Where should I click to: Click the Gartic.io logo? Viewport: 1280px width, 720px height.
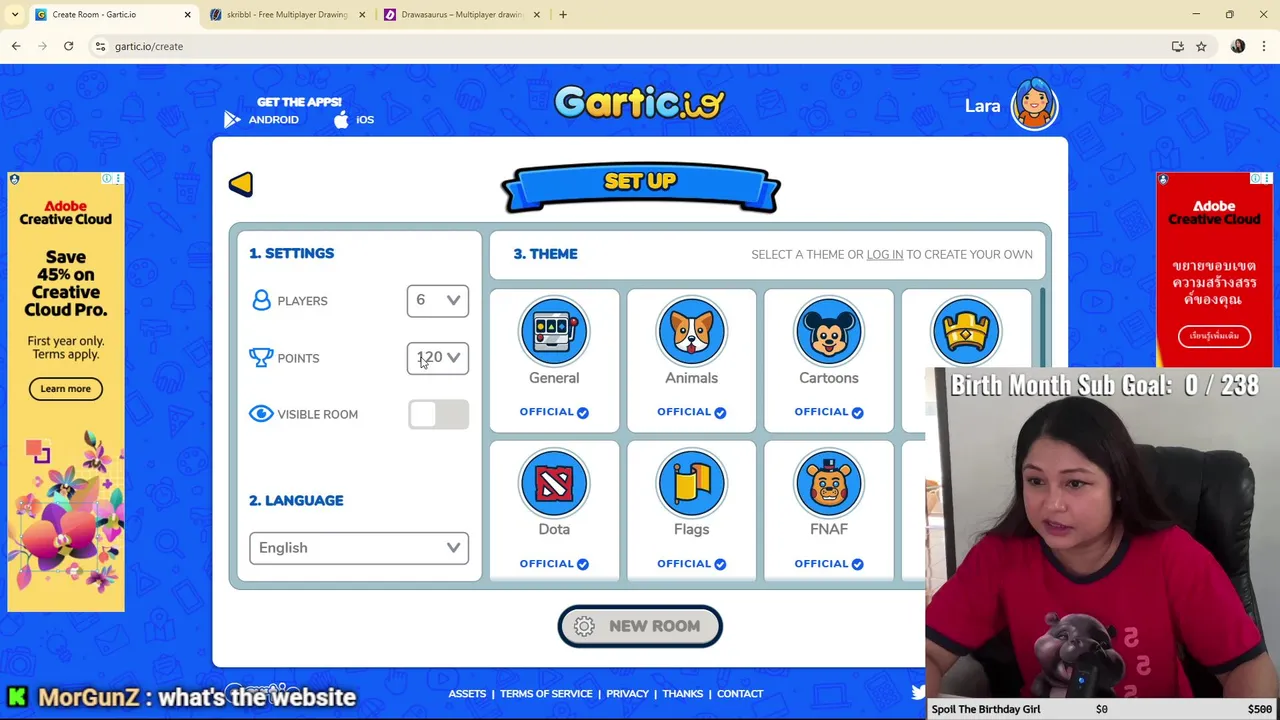640,102
